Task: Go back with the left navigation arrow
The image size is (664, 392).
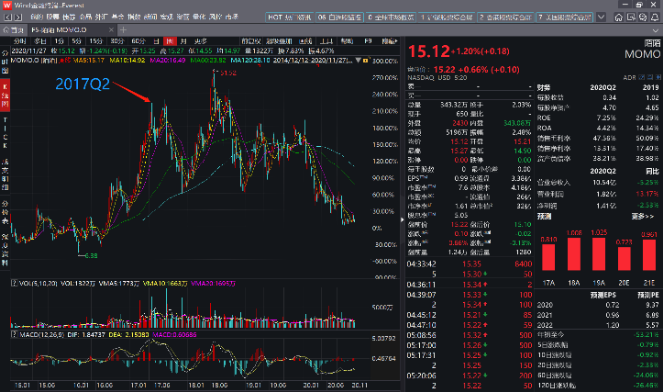Action: click(8, 17)
